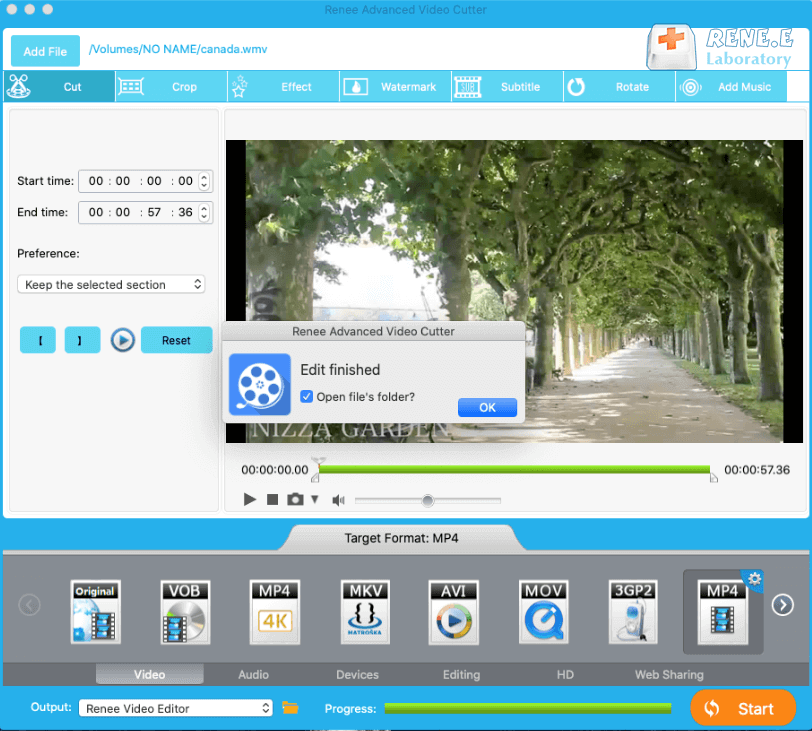Open output folder with folder icon
Screen dimensions: 812x731
pos(290,707)
